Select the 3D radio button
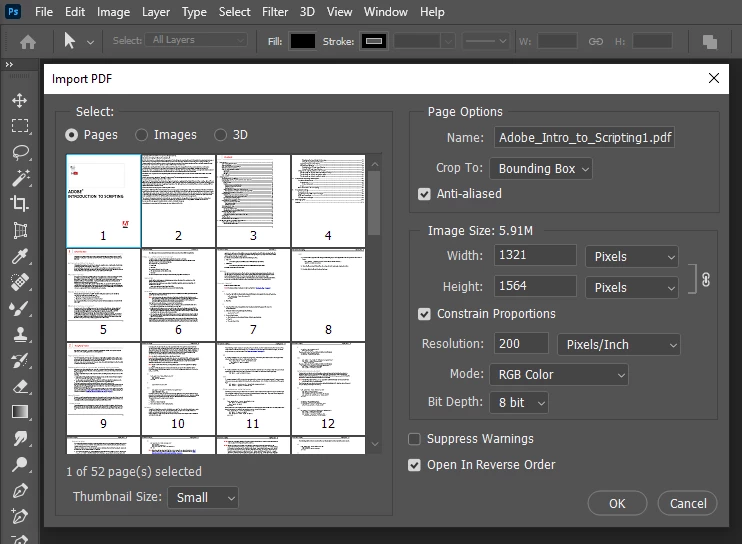Screen dimensions: 742x544 tap(220, 135)
